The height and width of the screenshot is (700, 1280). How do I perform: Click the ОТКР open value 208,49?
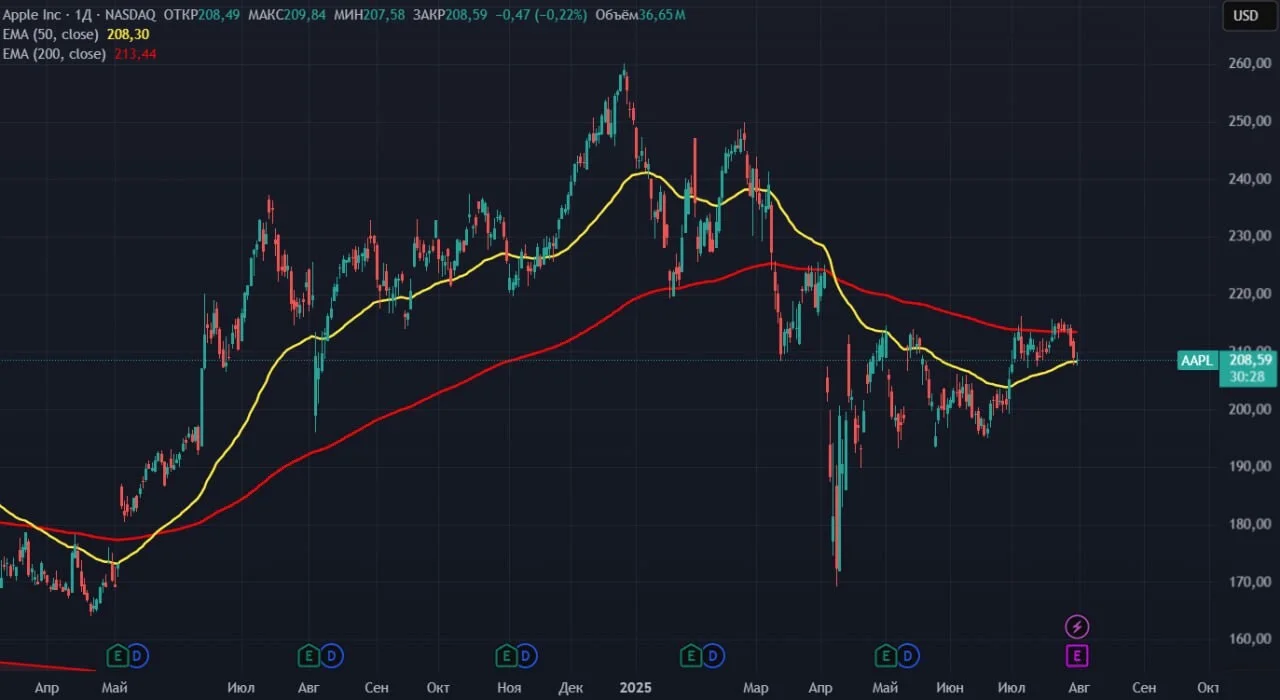coord(219,15)
